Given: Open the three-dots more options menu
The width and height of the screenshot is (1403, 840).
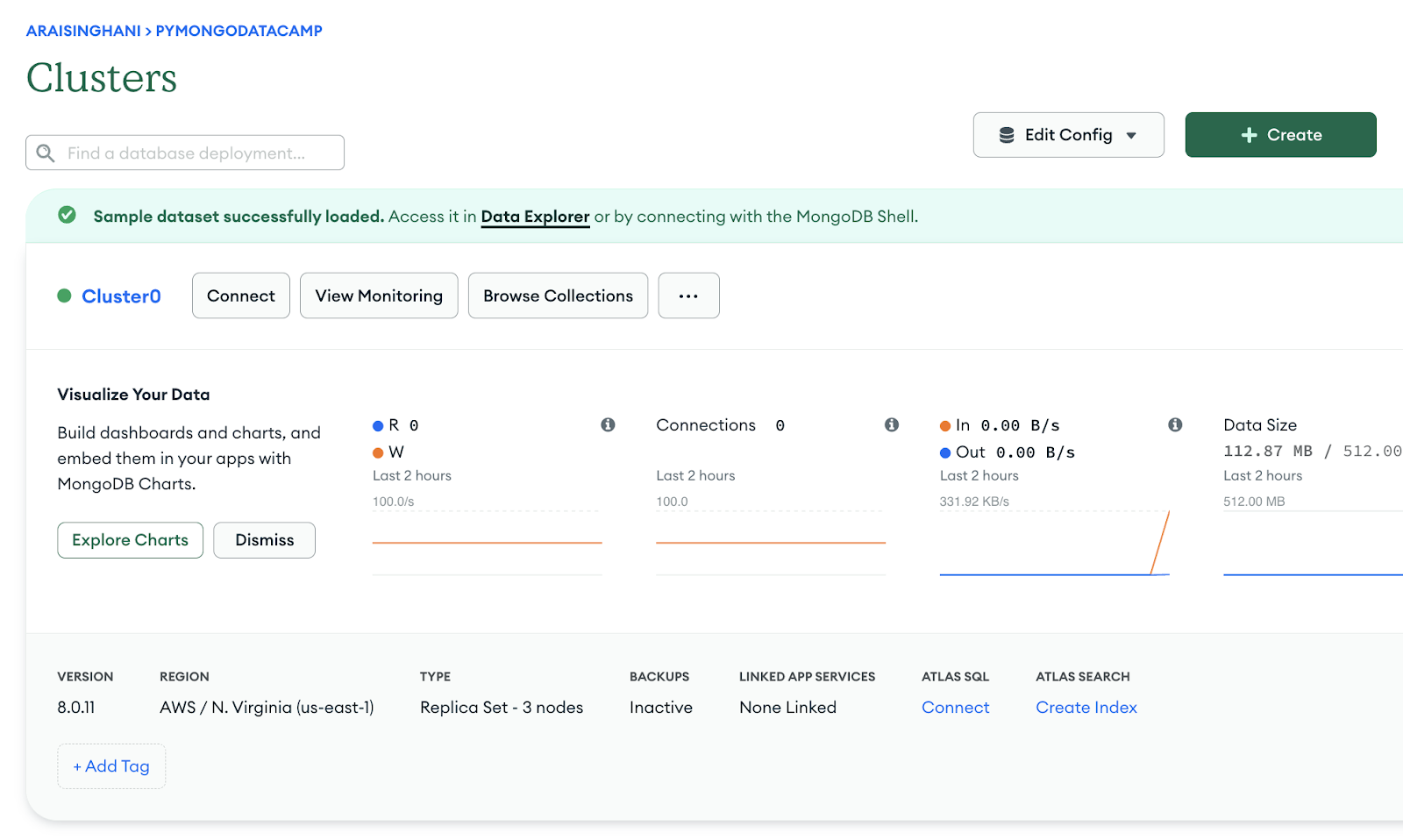Looking at the screenshot, I should tap(688, 295).
